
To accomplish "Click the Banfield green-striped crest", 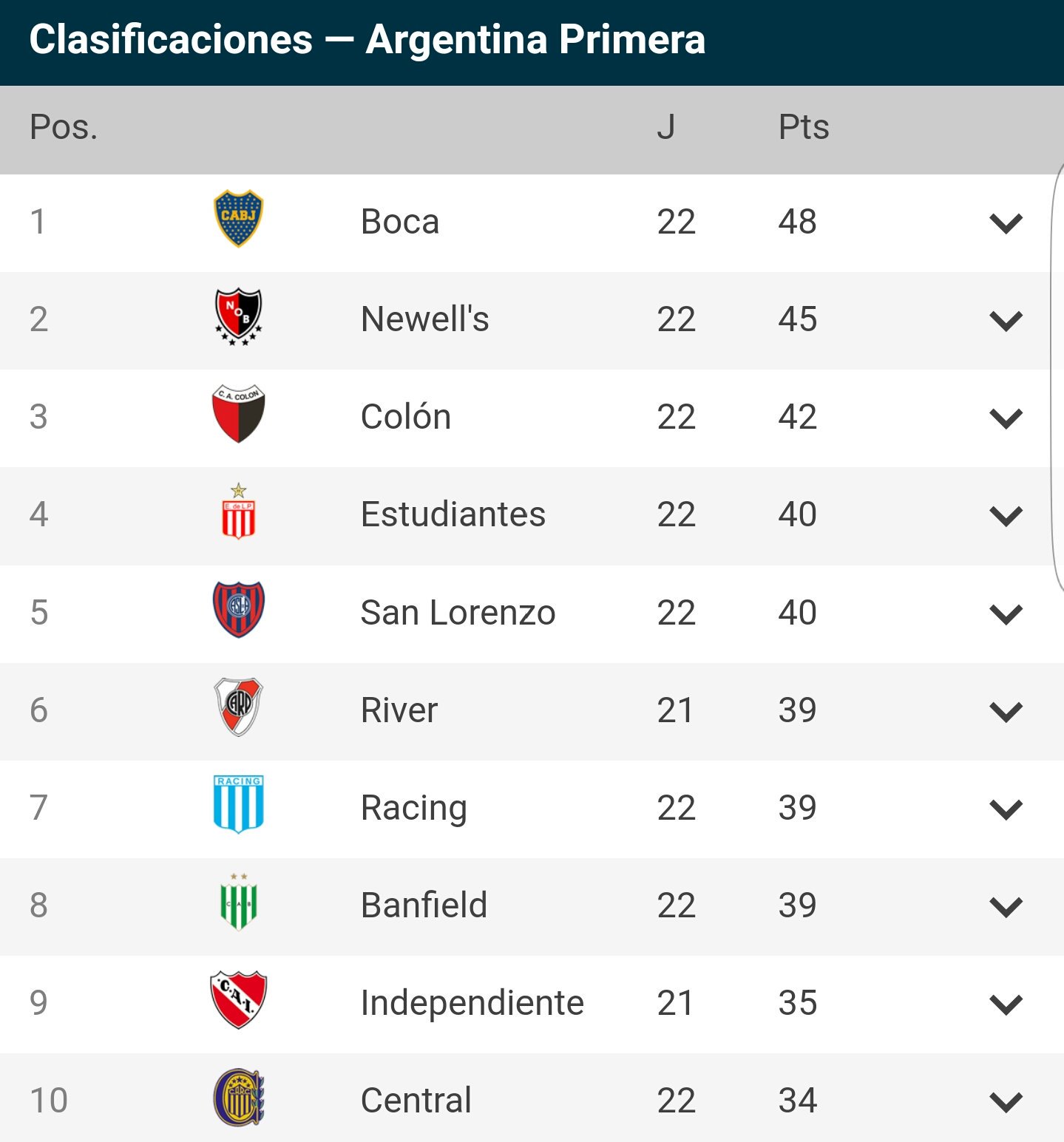I will pyautogui.click(x=238, y=902).
